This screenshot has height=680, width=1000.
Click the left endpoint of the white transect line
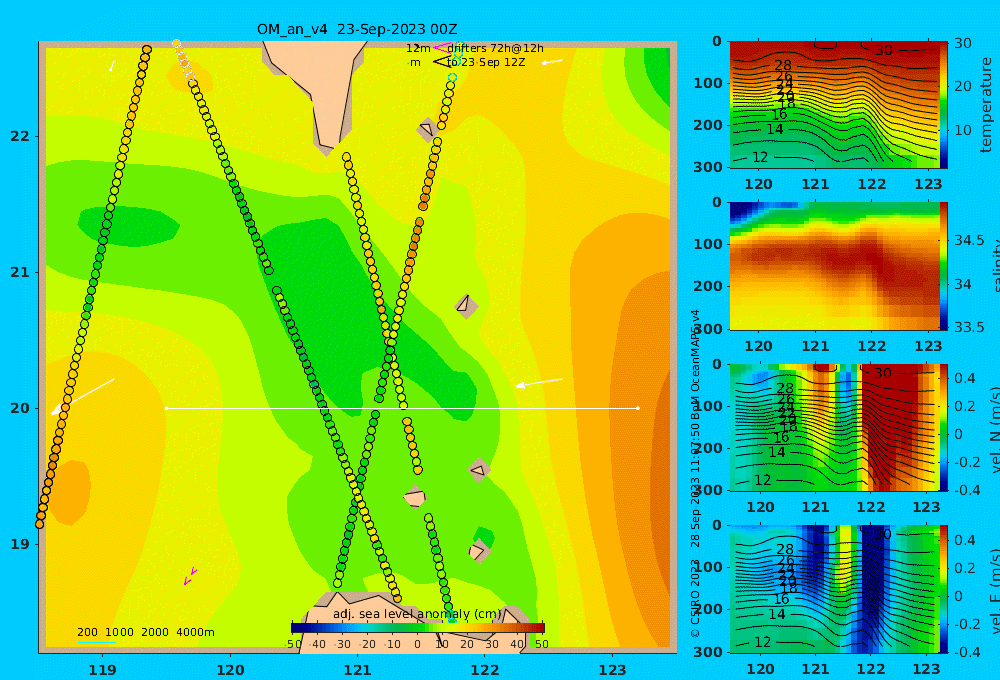point(166,408)
